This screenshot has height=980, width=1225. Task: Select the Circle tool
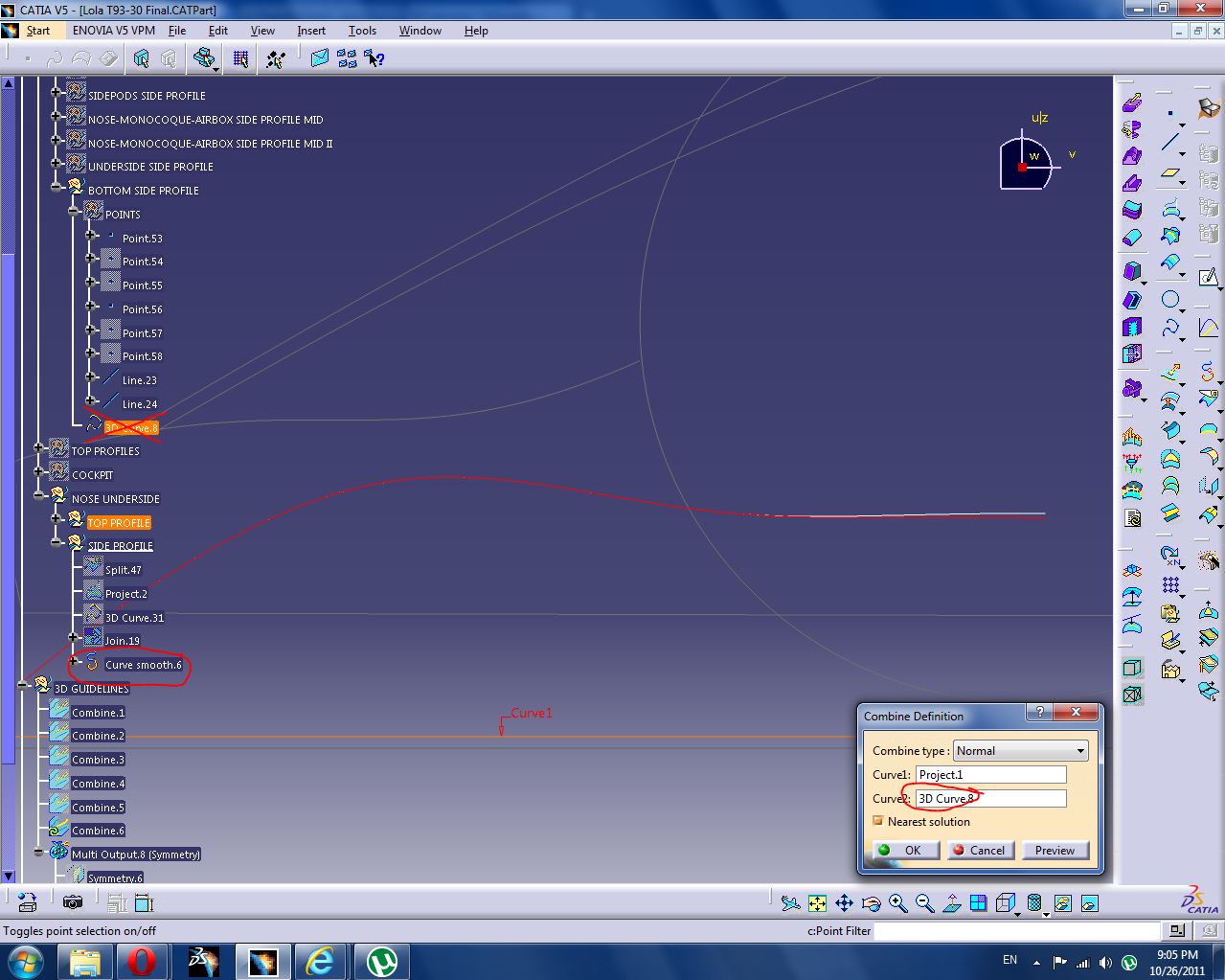pos(1169,299)
